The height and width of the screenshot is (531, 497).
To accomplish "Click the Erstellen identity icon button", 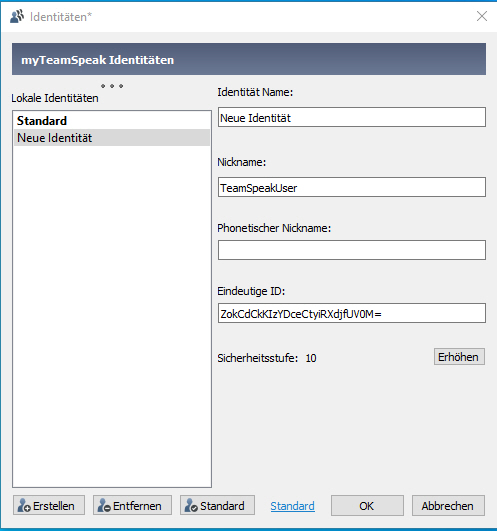I will click(x=49, y=505).
